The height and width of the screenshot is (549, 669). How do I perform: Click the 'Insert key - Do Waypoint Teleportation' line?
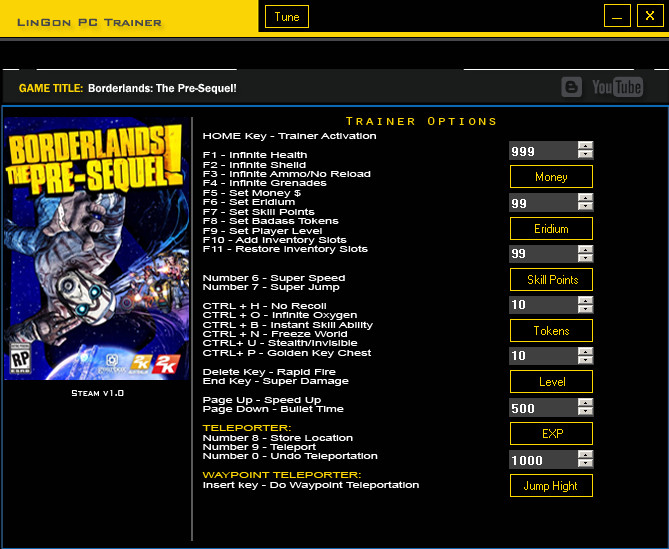pos(311,485)
